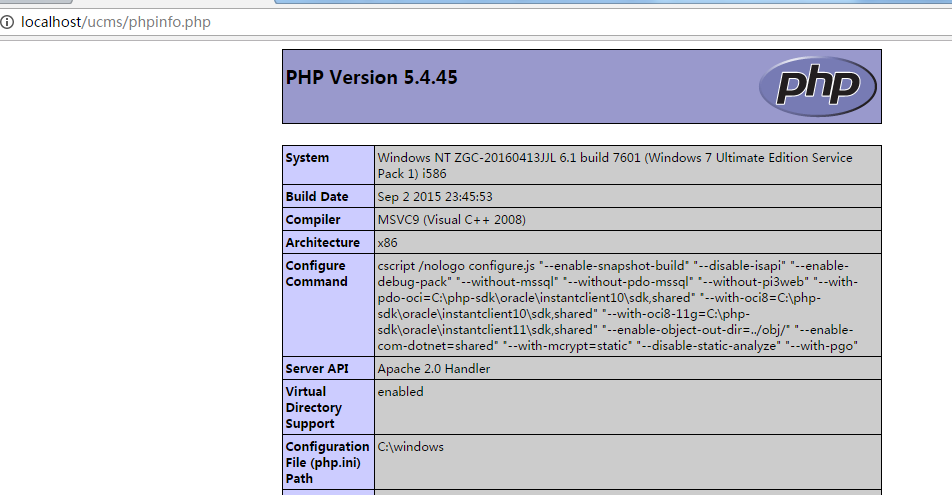Click the C:\windows configuration path value
The height and width of the screenshot is (495, 952).
coord(410,447)
